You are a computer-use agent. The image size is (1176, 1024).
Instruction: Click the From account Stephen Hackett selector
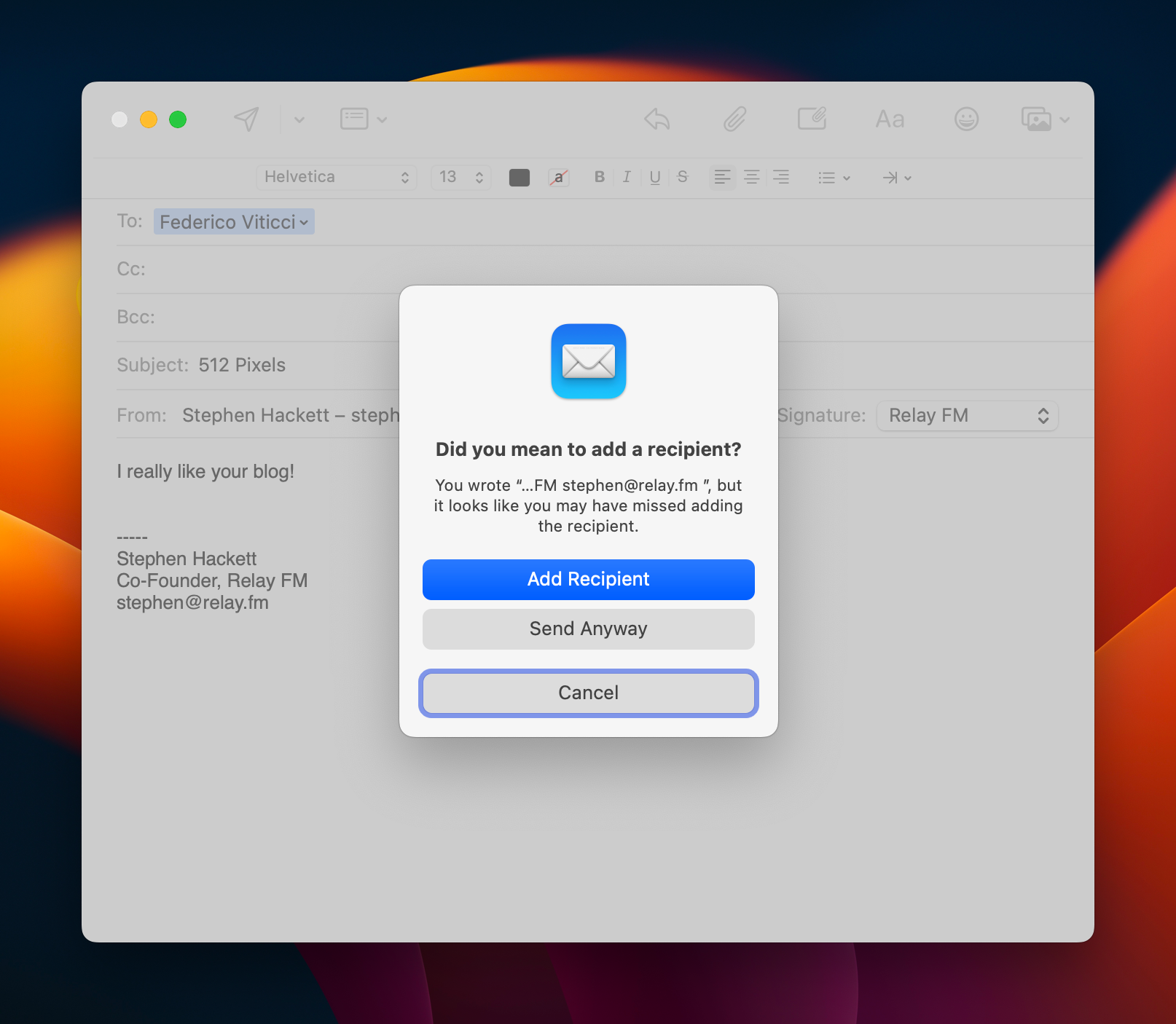[291, 415]
